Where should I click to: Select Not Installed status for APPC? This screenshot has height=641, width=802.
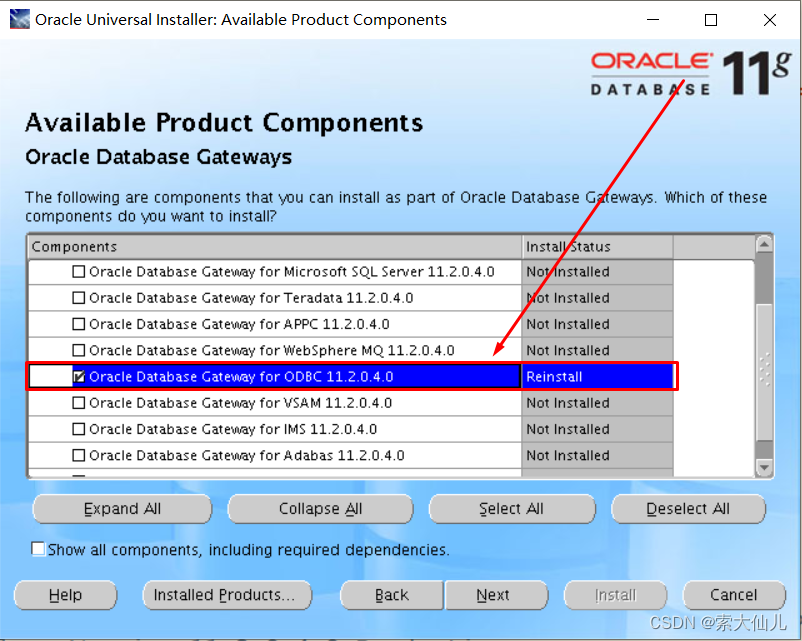tap(597, 324)
